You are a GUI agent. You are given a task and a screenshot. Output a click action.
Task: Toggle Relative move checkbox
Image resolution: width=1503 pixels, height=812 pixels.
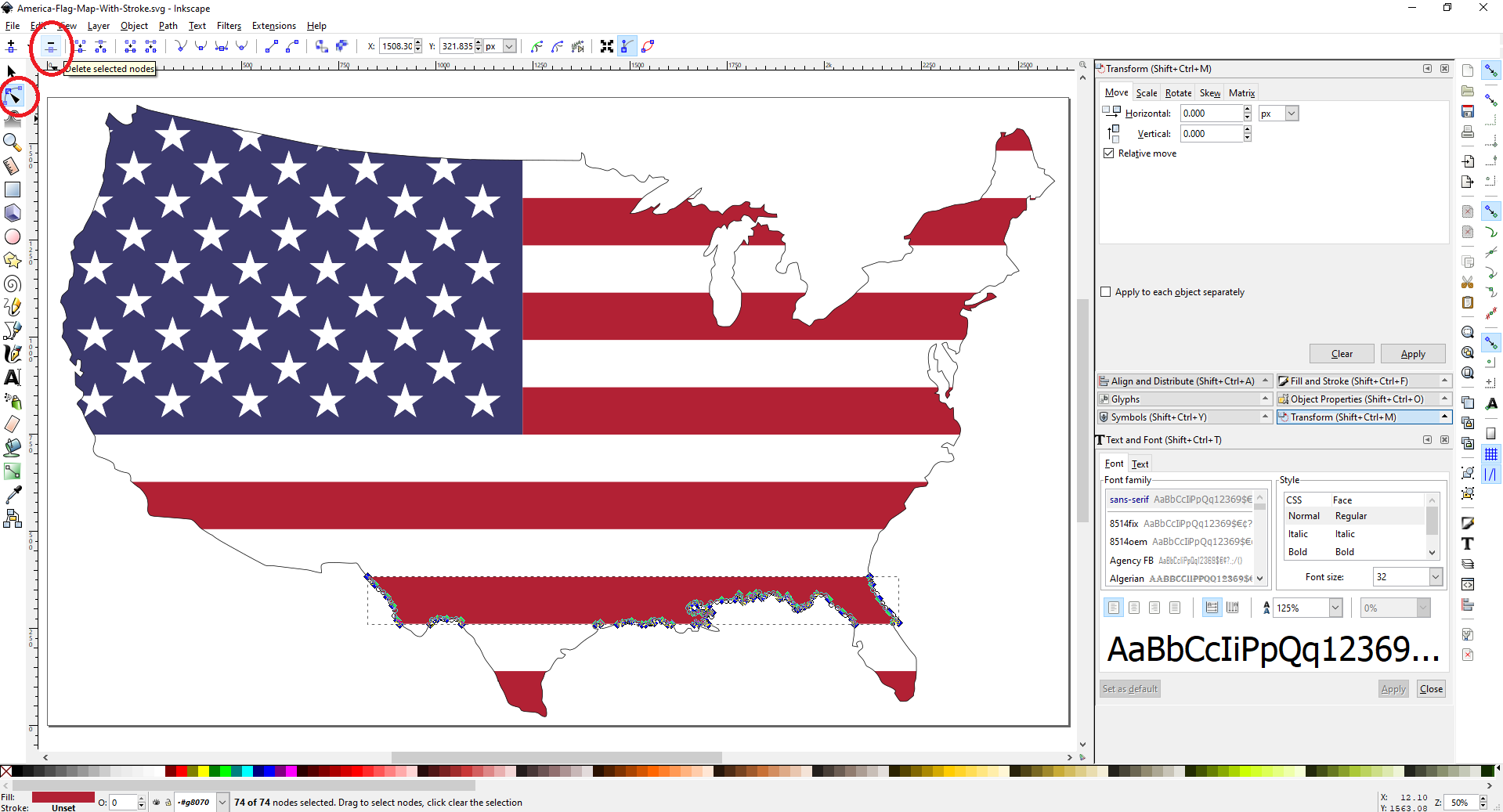(x=1108, y=153)
